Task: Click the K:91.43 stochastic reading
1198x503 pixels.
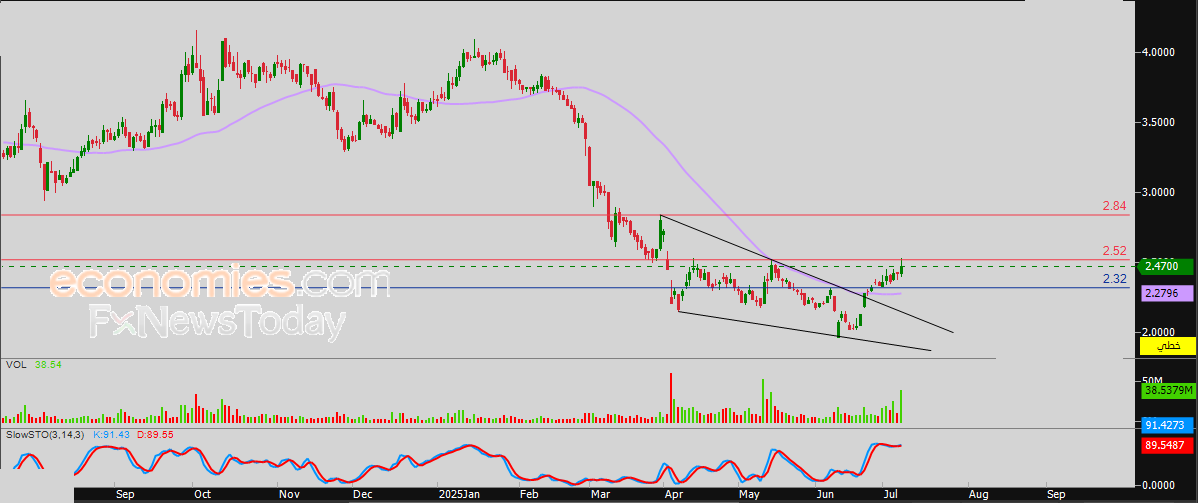Action: click(x=112, y=434)
